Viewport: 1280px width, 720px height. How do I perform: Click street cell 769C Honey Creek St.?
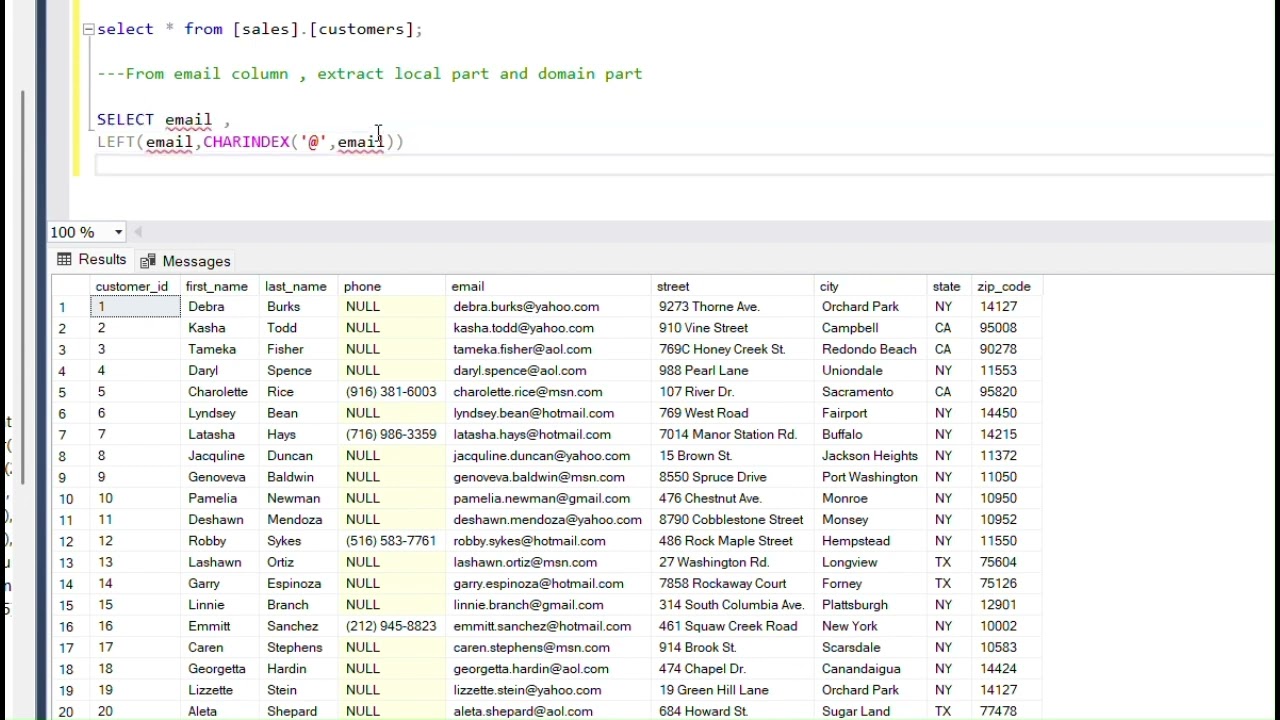[734, 349]
